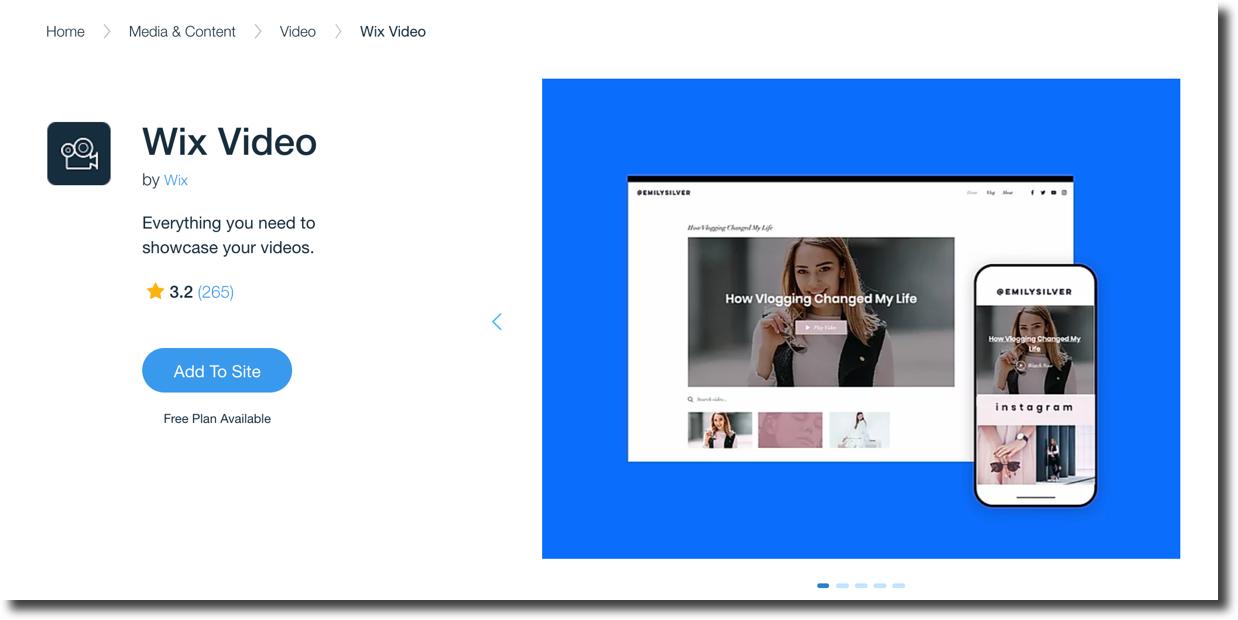The width and height of the screenshot is (1238, 620).
Task: Click the mobile phone preview in the screenshot
Action: 1035,386
